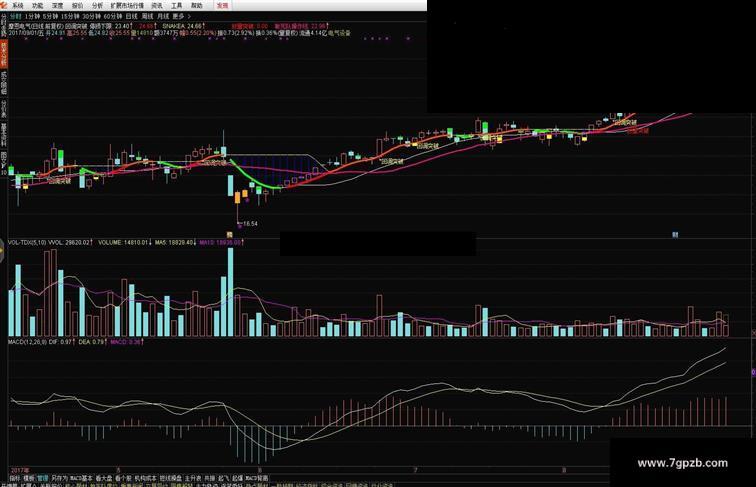This screenshot has height=487, width=756.
Task: Select the highlighted 技术分析 sidebar tab
Action: tap(3, 54)
